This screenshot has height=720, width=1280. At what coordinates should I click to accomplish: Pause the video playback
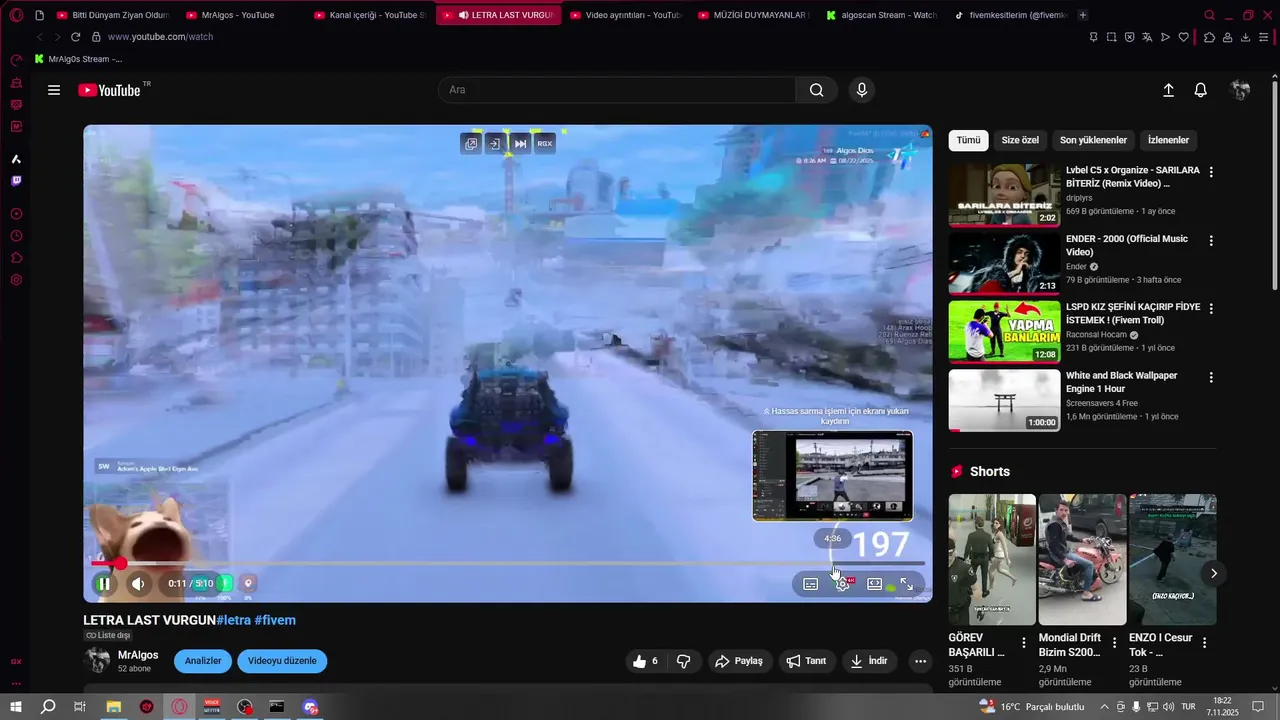click(104, 584)
